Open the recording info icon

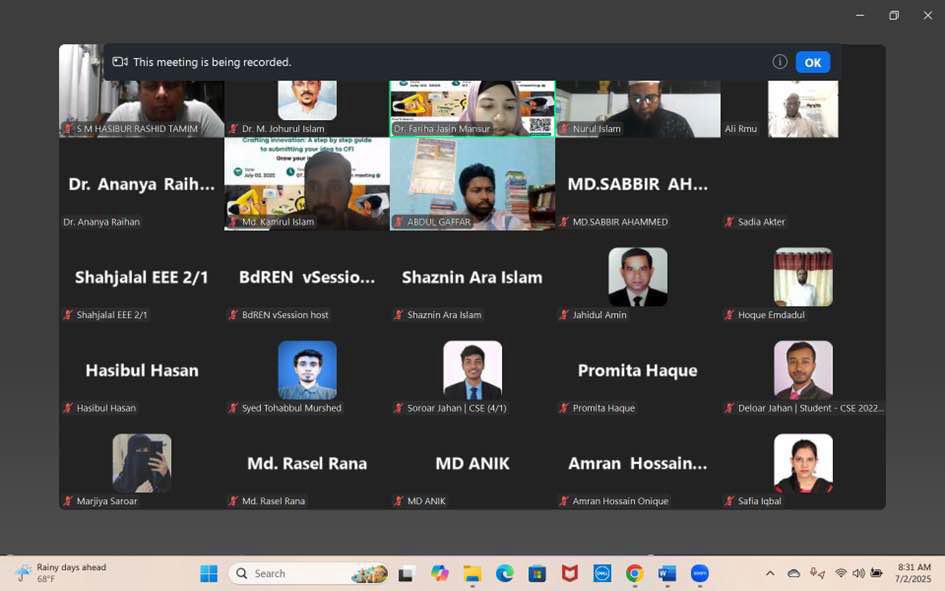779,62
